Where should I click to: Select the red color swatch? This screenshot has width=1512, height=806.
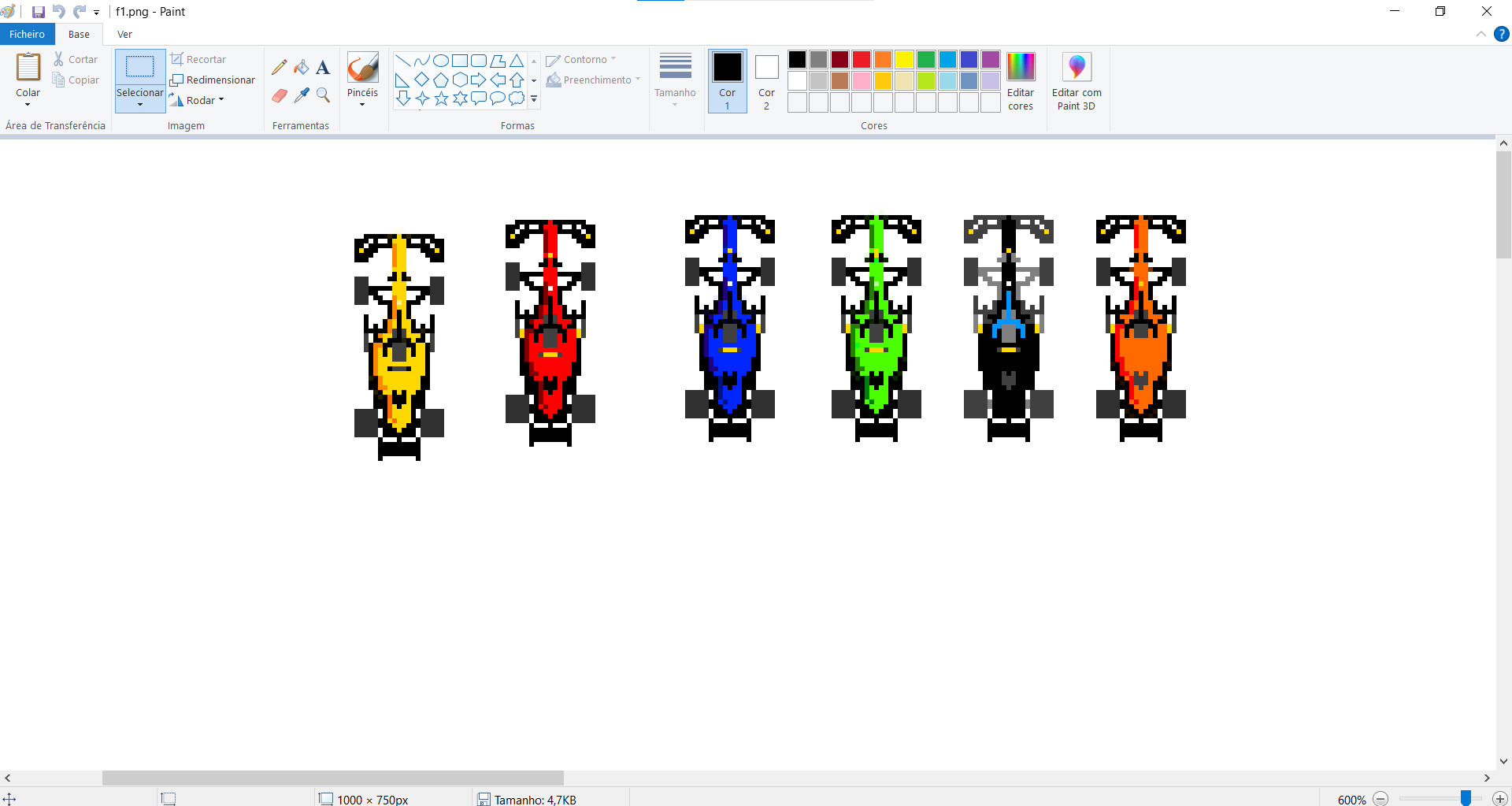861,59
